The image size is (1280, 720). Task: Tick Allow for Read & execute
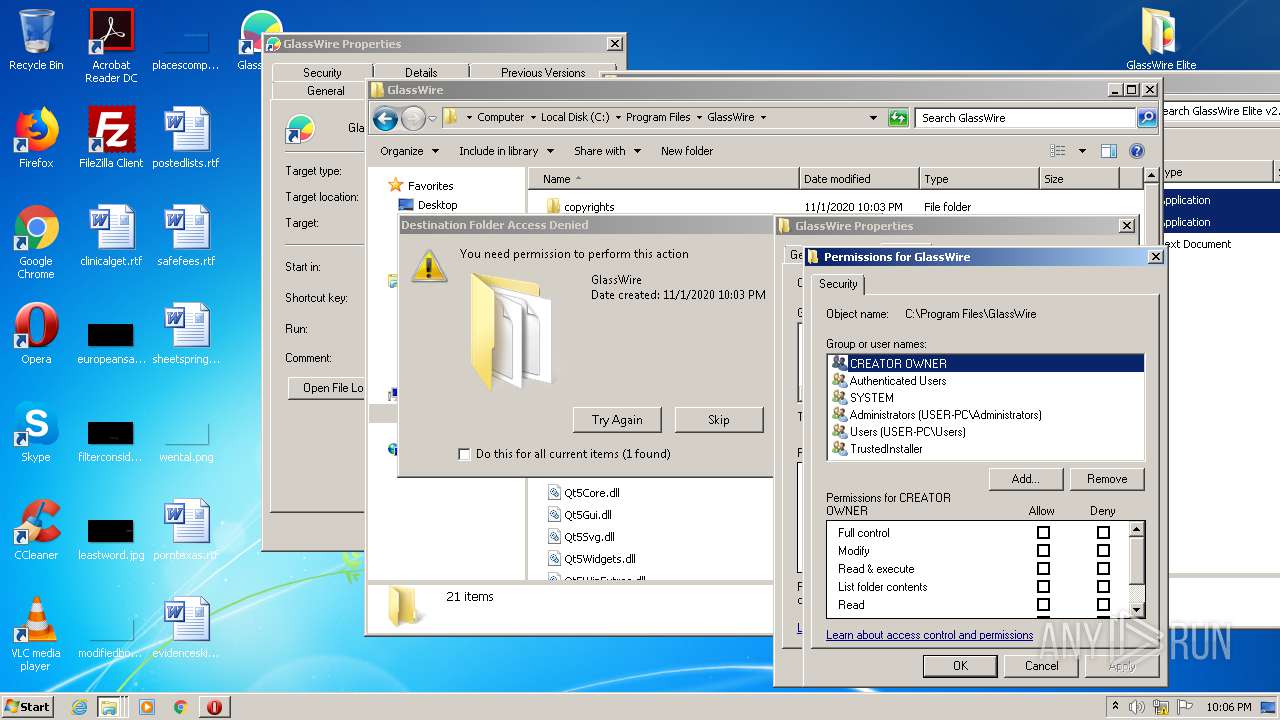pyautogui.click(x=1043, y=569)
